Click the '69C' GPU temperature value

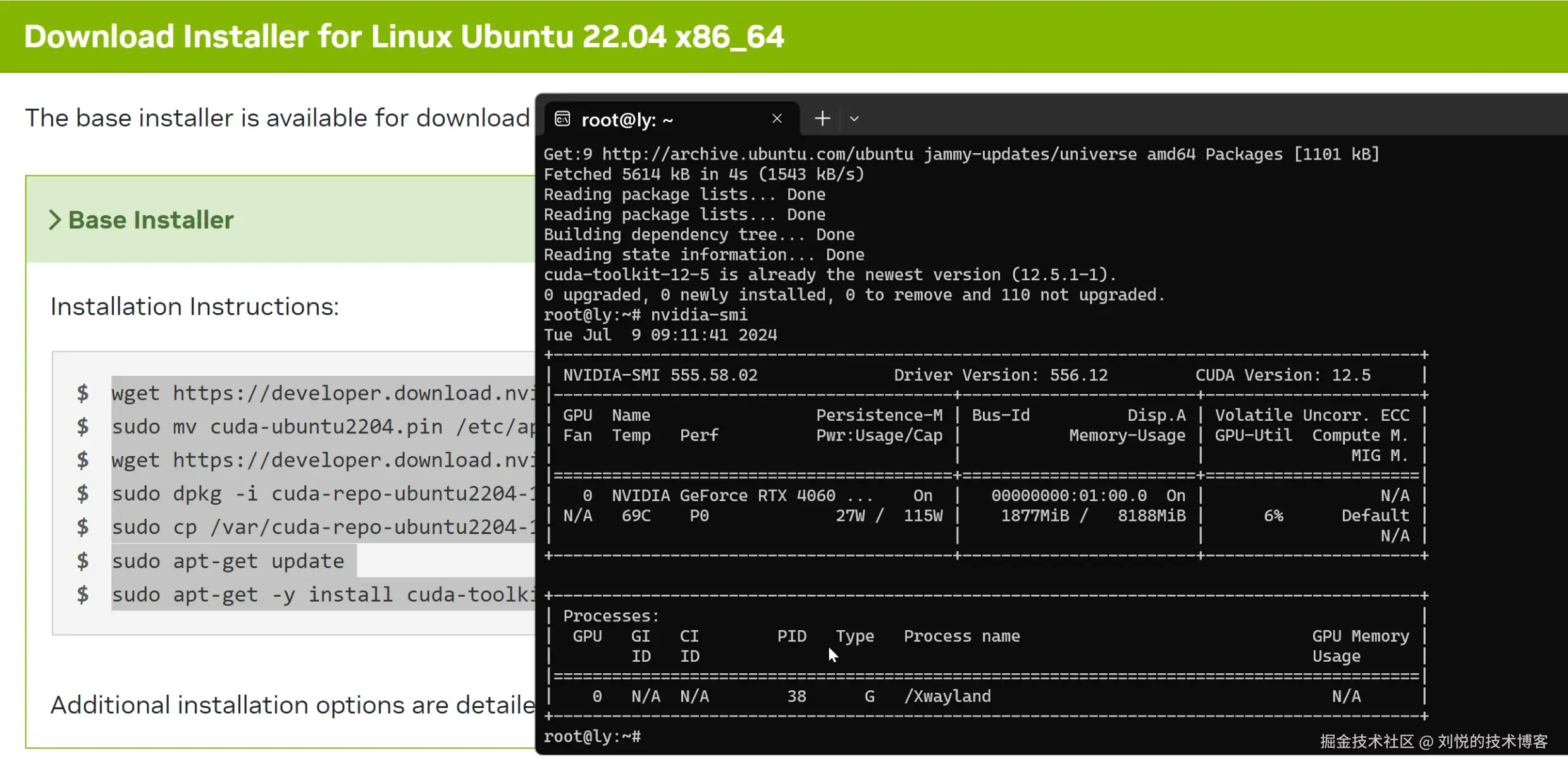(636, 516)
